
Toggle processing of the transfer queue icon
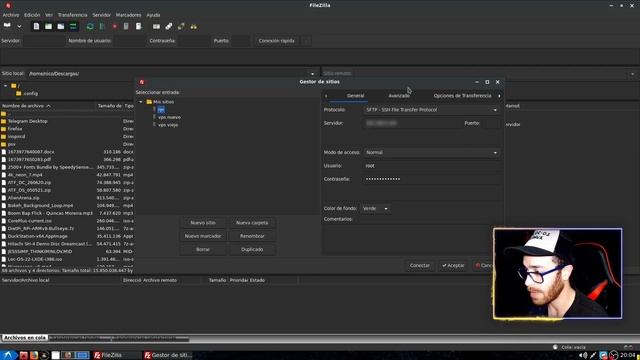point(102,27)
